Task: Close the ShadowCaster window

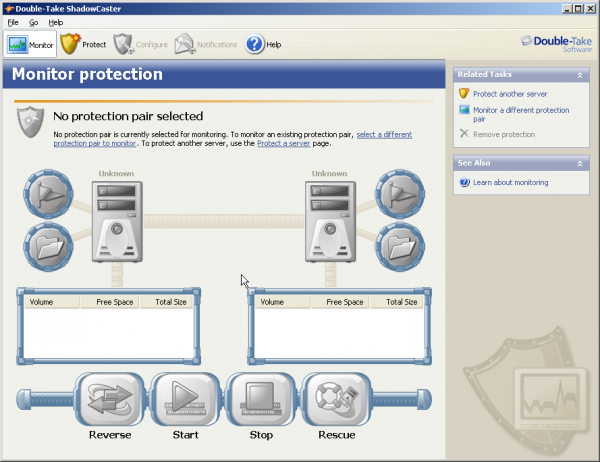Action: [590, 8]
